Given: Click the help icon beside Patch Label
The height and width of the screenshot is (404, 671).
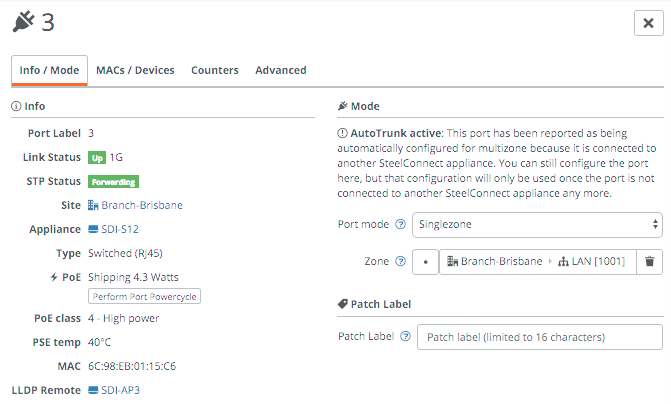Looking at the screenshot, I should (405, 337).
